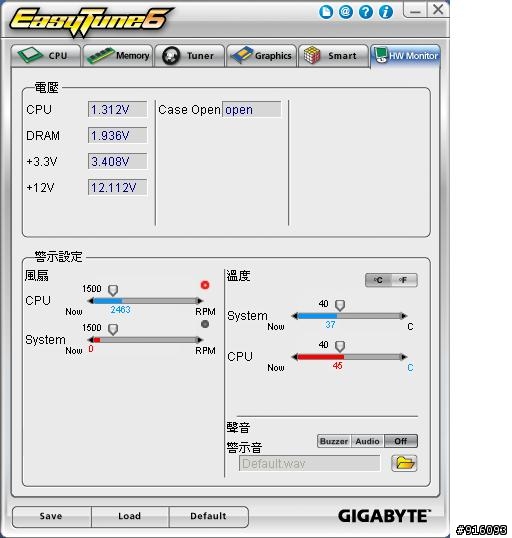Click right arrow of System temperature slider

tap(404, 316)
